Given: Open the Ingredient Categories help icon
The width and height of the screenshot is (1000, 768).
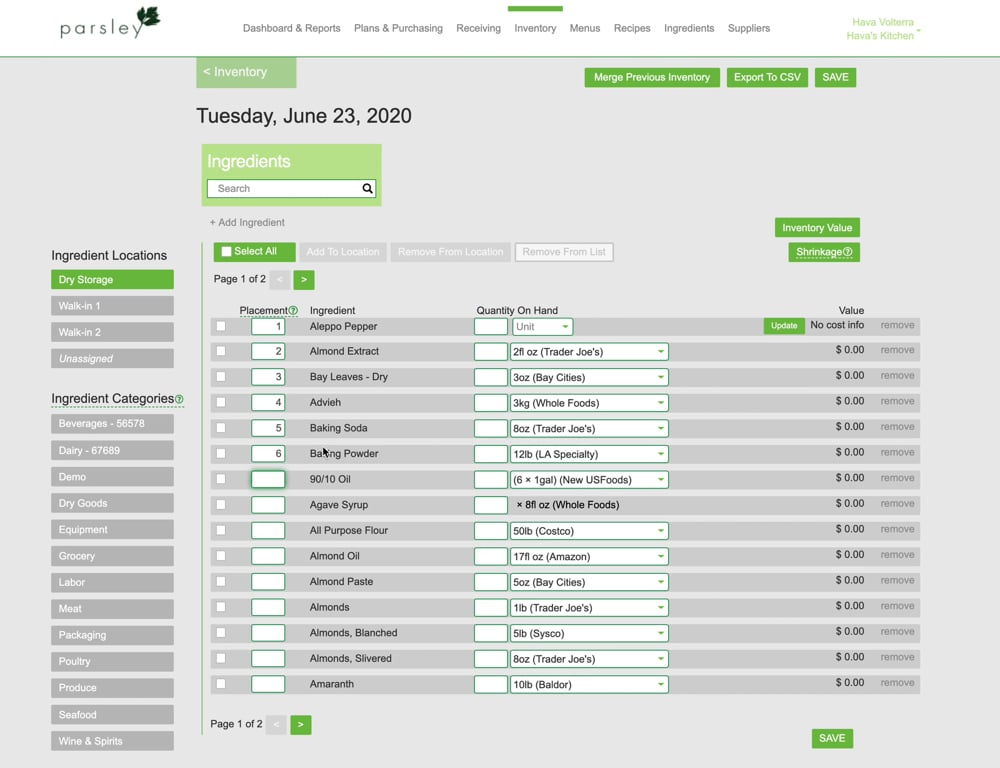Looking at the screenshot, I should coord(178,398).
